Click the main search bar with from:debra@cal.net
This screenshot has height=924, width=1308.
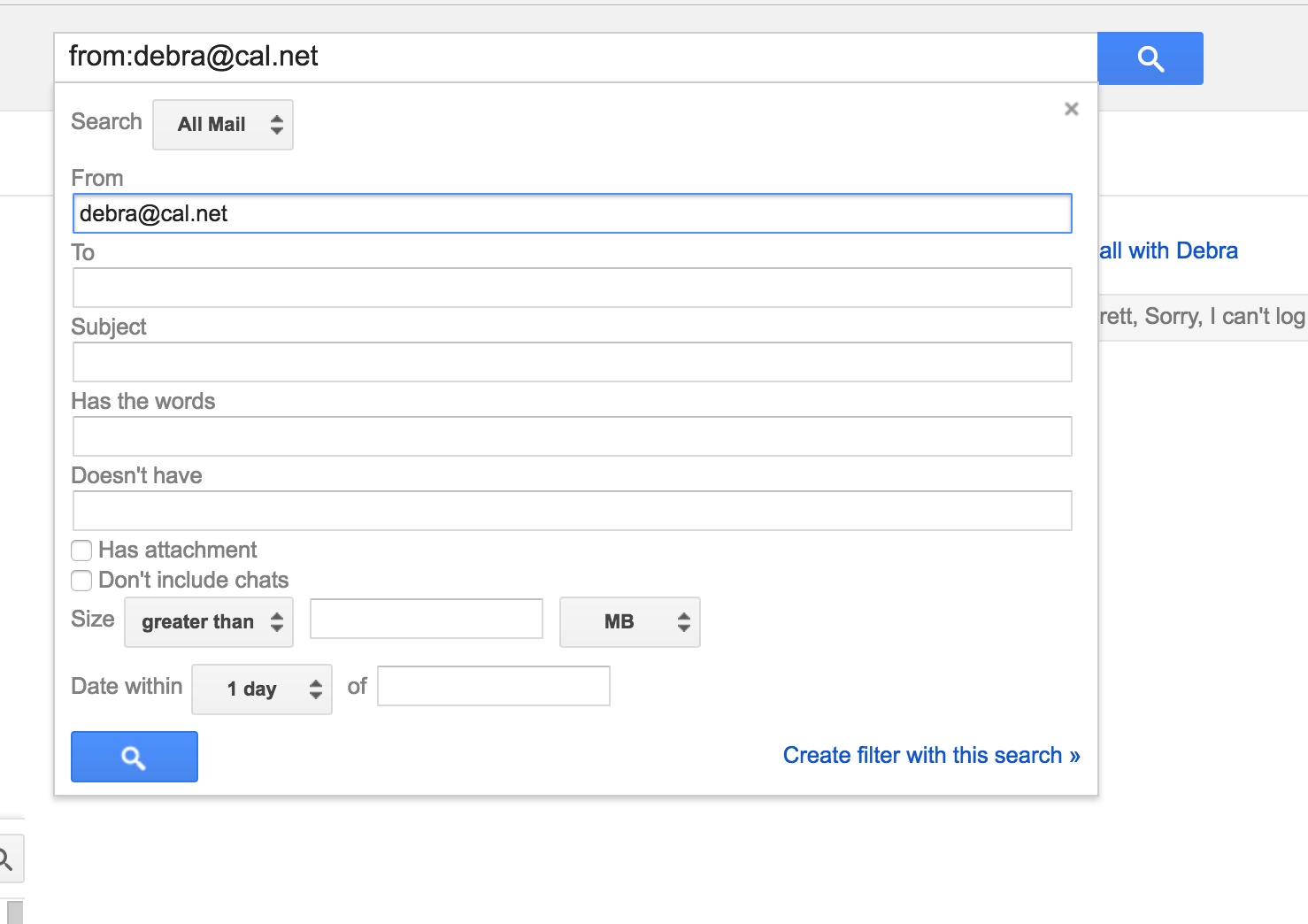pyautogui.click(x=575, y=58)
